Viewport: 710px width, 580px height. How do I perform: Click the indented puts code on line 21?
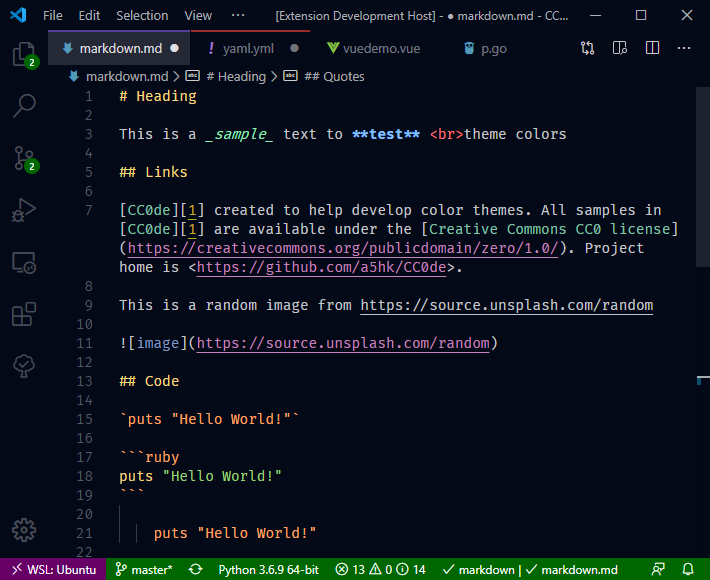(x=235, y=533)
